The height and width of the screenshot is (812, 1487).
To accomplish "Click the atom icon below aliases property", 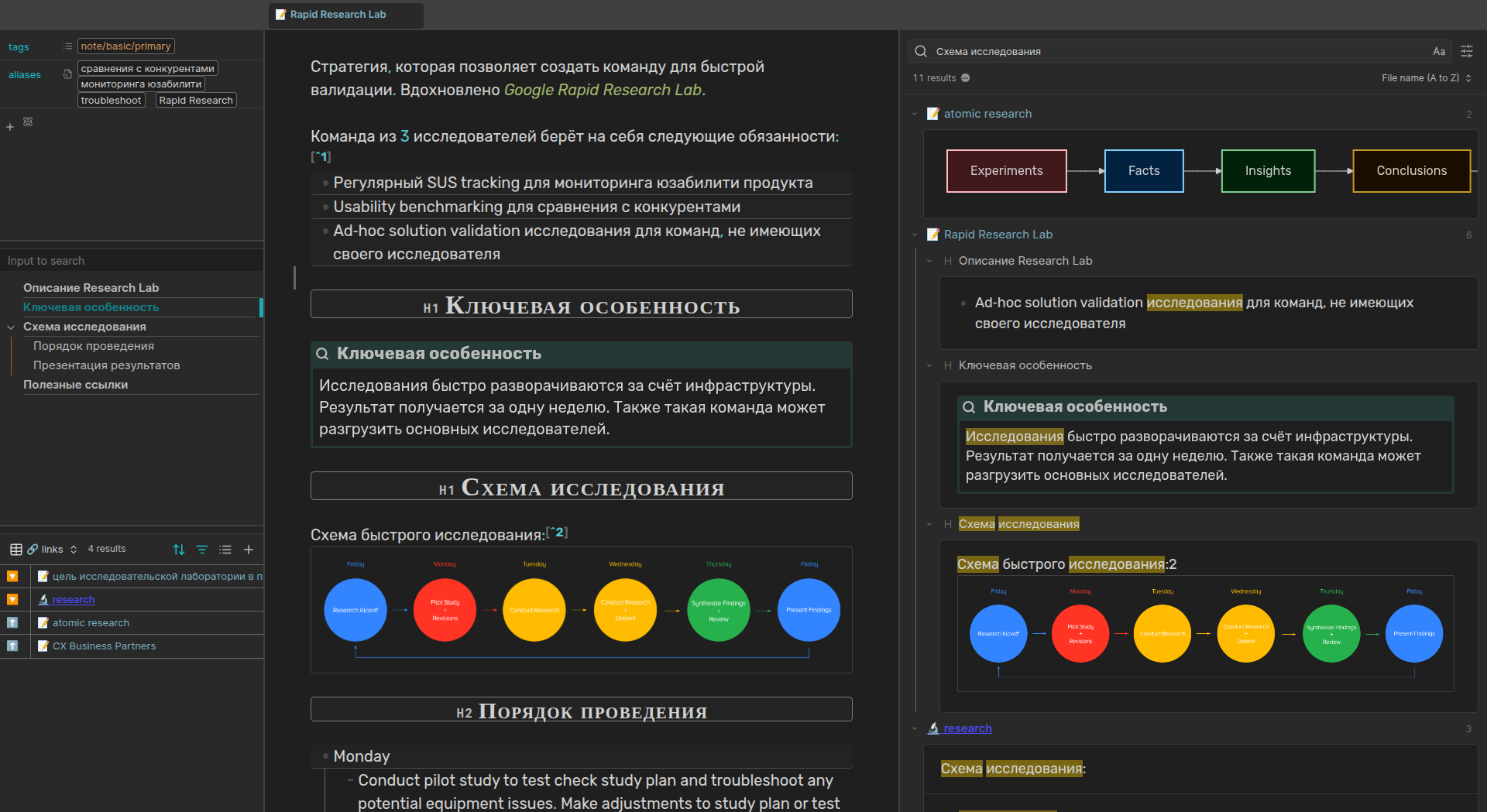I will (x=28, y=122).
